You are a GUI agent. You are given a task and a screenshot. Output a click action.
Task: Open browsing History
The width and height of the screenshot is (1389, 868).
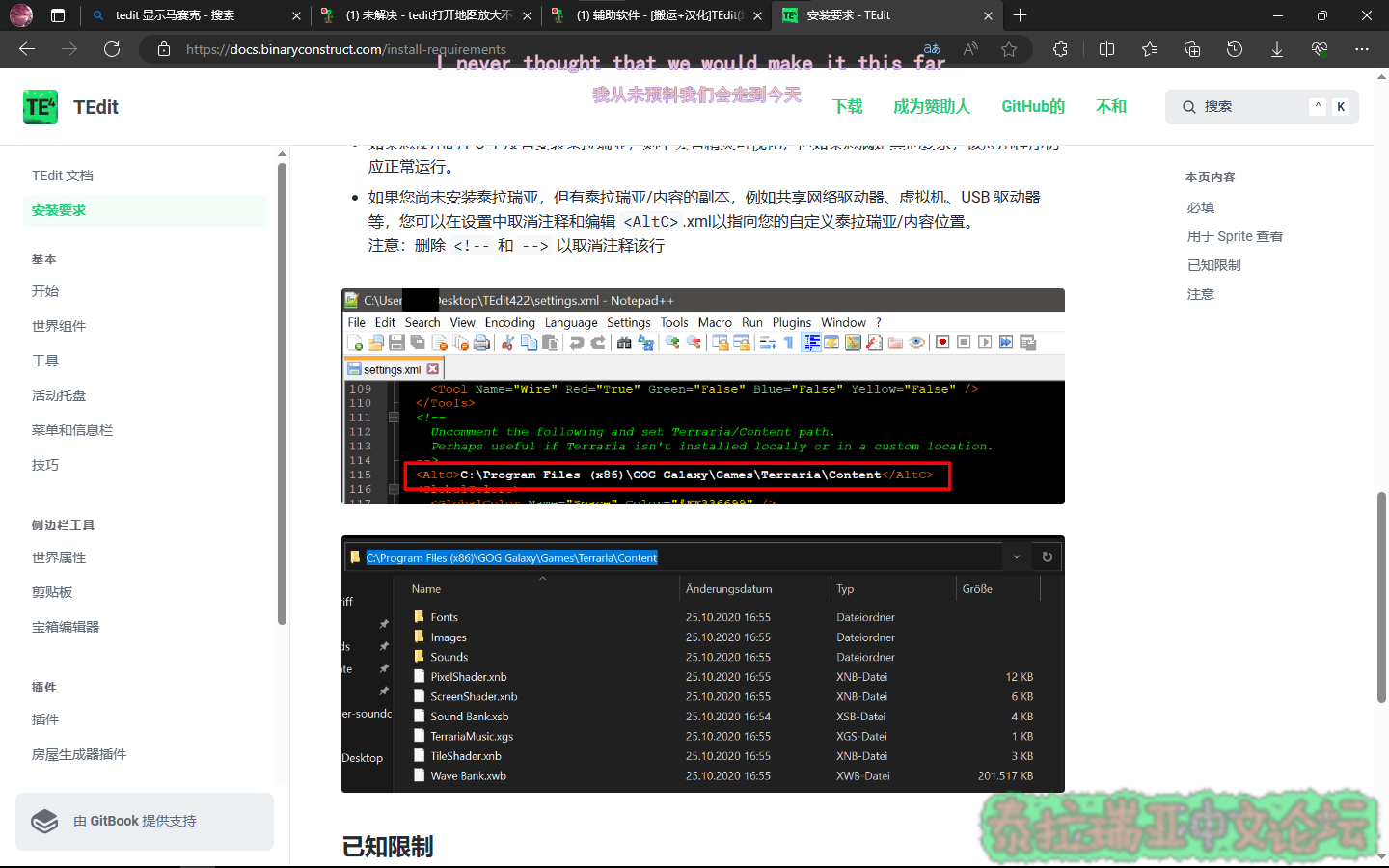[x=1235, y=49]
